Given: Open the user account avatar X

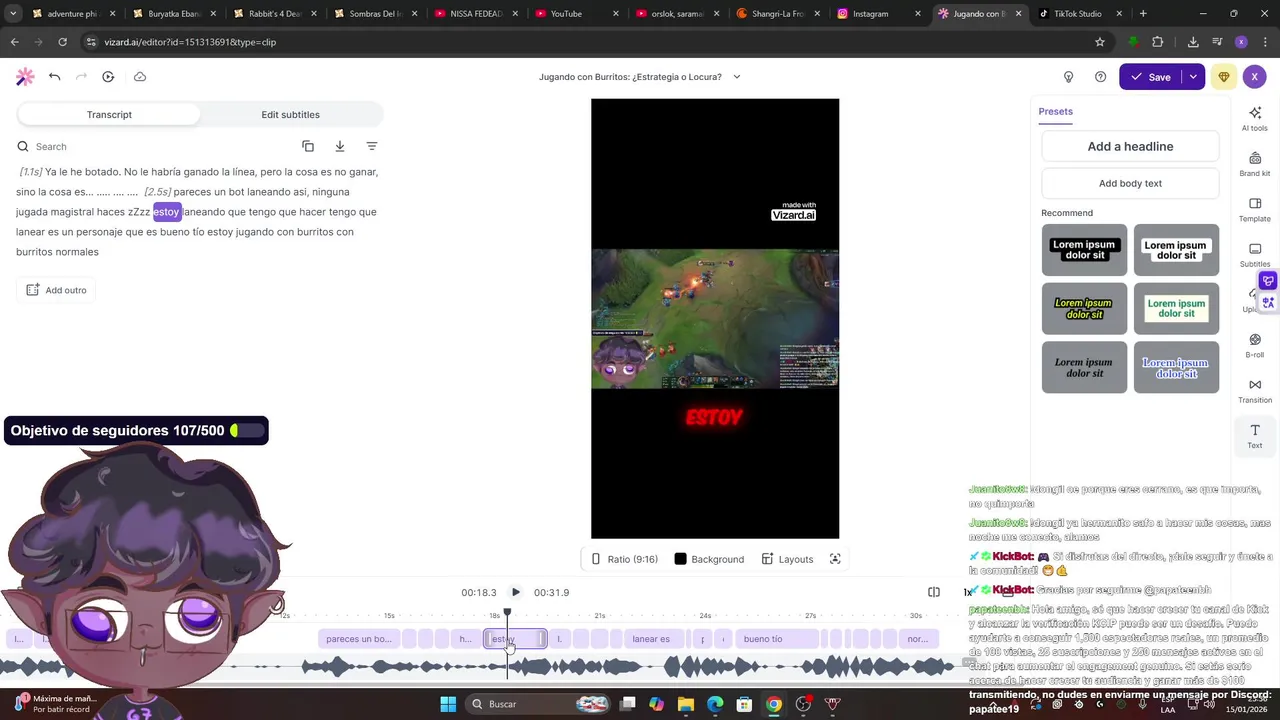Looking at the screenshot, I should 1254,77.
